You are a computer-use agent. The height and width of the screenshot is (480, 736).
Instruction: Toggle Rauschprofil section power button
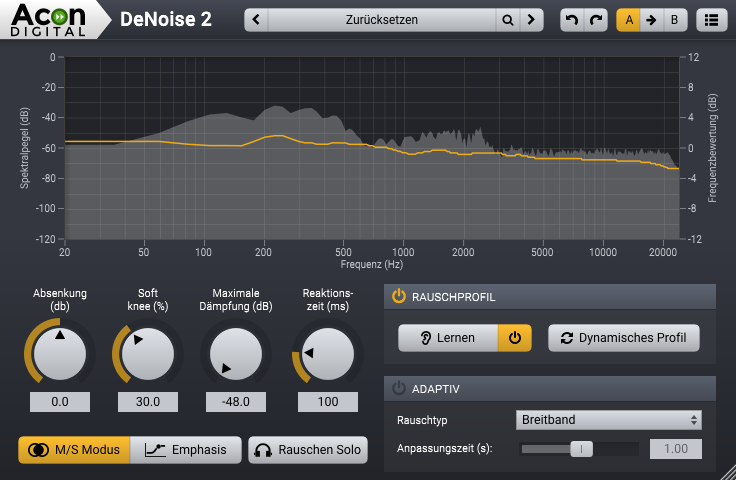pos(398,296)
